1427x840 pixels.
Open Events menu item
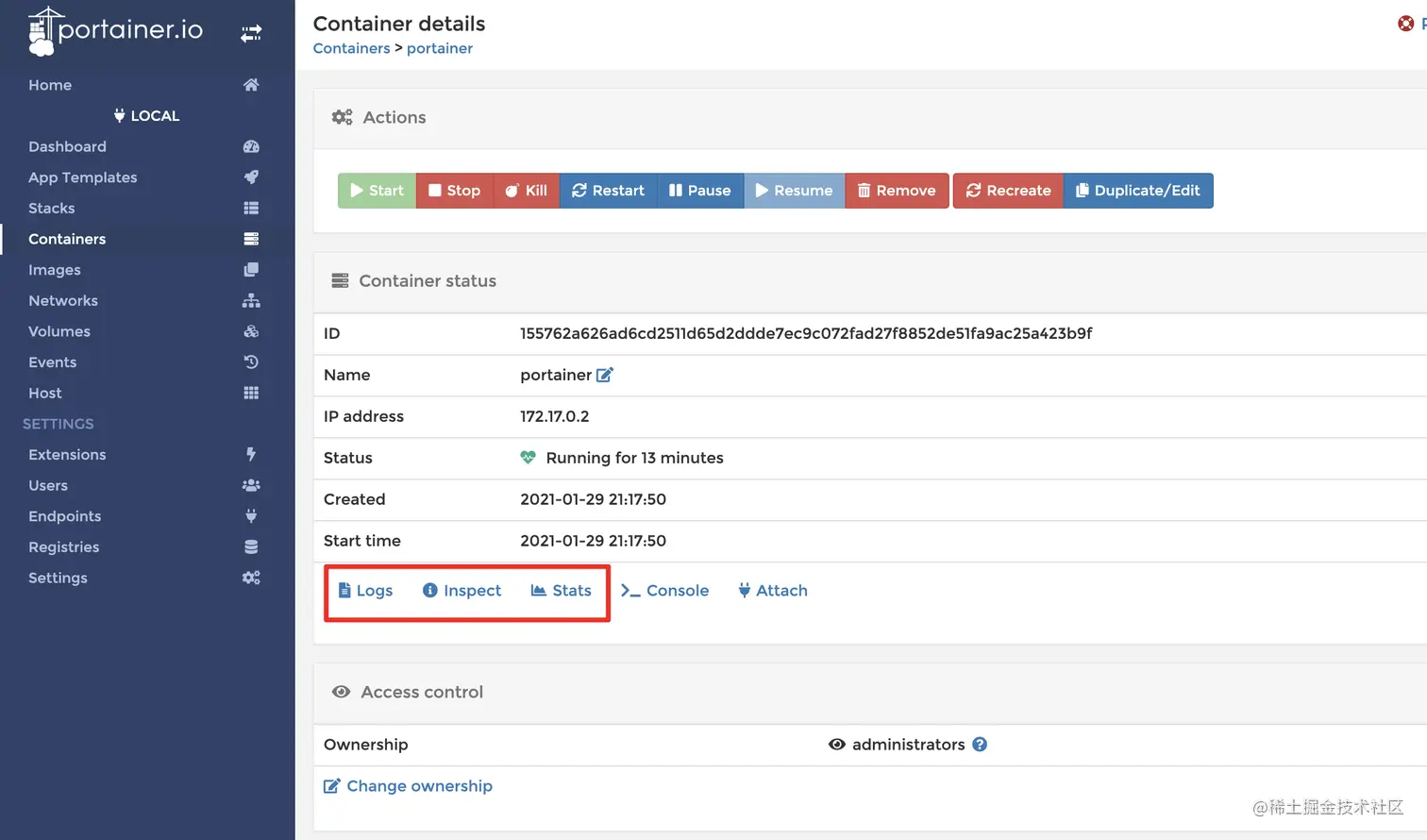coord(53,361)
